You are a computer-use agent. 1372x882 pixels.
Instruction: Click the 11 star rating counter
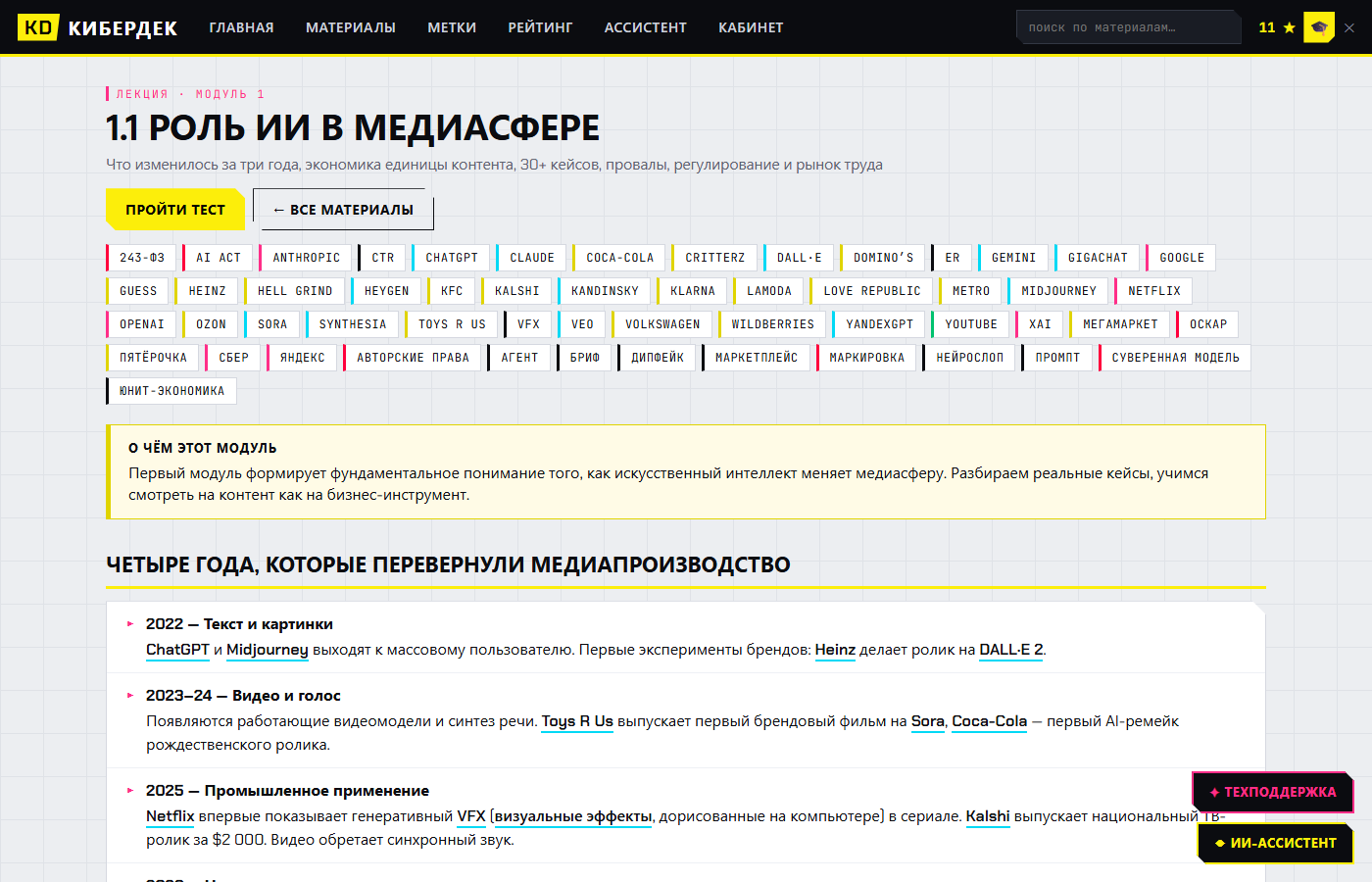[x=1277, y=27]
